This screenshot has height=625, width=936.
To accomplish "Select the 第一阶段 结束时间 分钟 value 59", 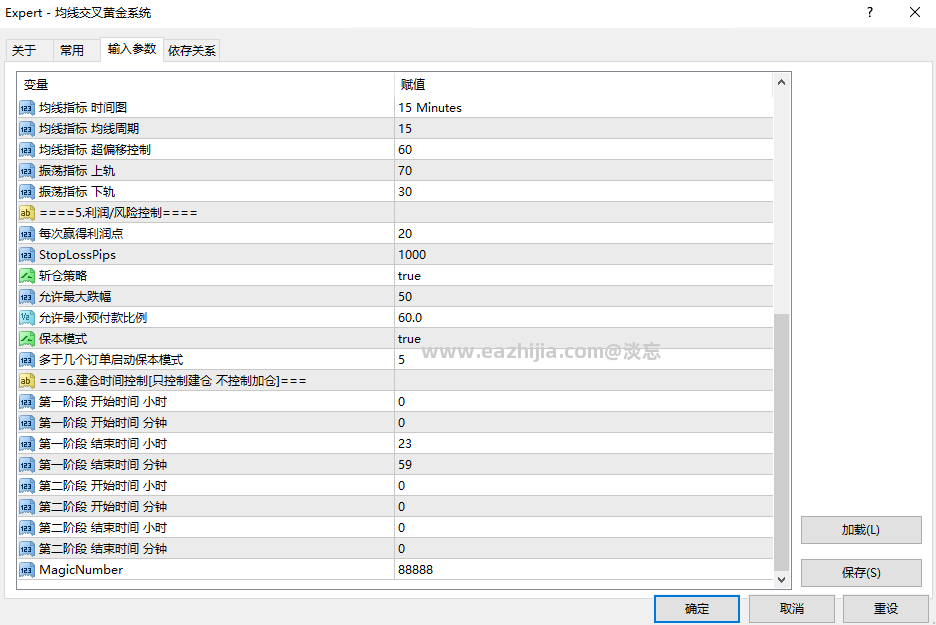I will tap(583, 464).
